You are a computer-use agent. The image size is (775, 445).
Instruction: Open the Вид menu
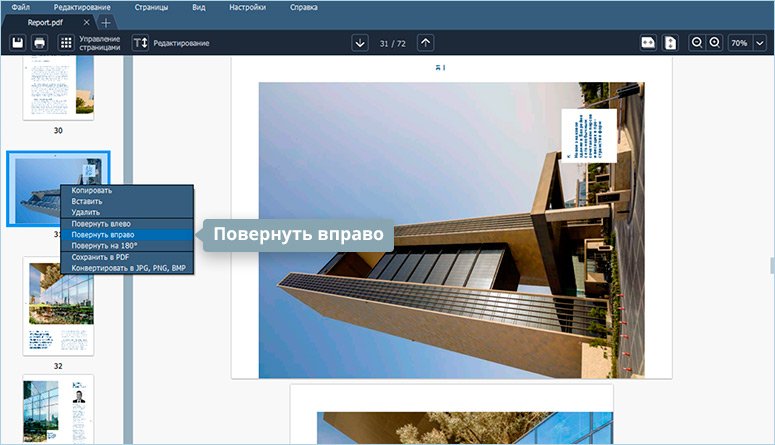[x=199, y=7]
